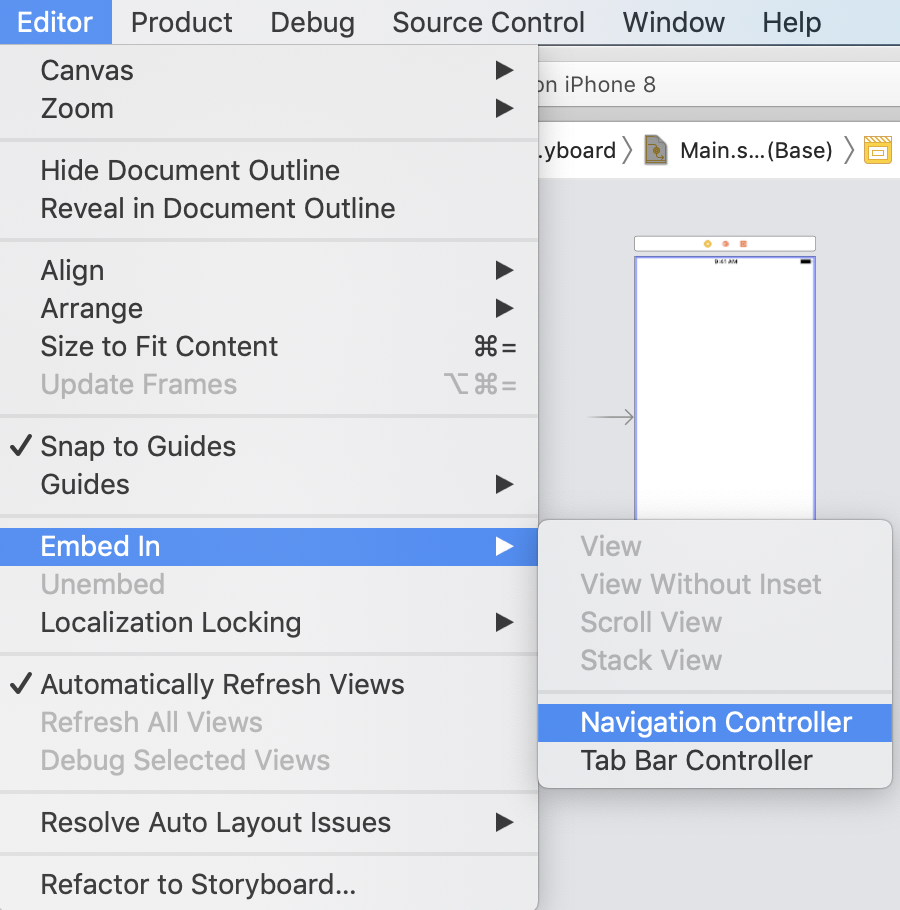Click the storyboard entry point arrow
Screen dimensions: 900x910
point(610,417)
